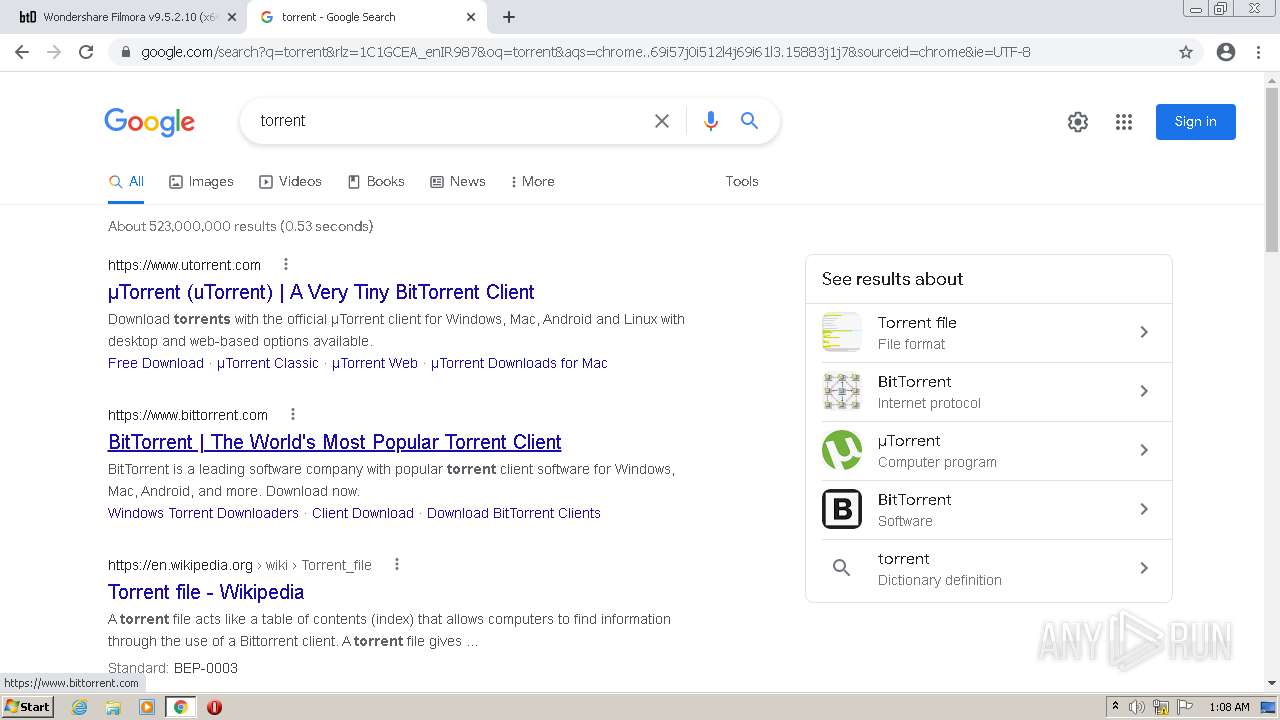This screenshot has height=720, width=1280.
Task: Open BitTorrent World's Most Popular link
Action: [x=335, y=442]
